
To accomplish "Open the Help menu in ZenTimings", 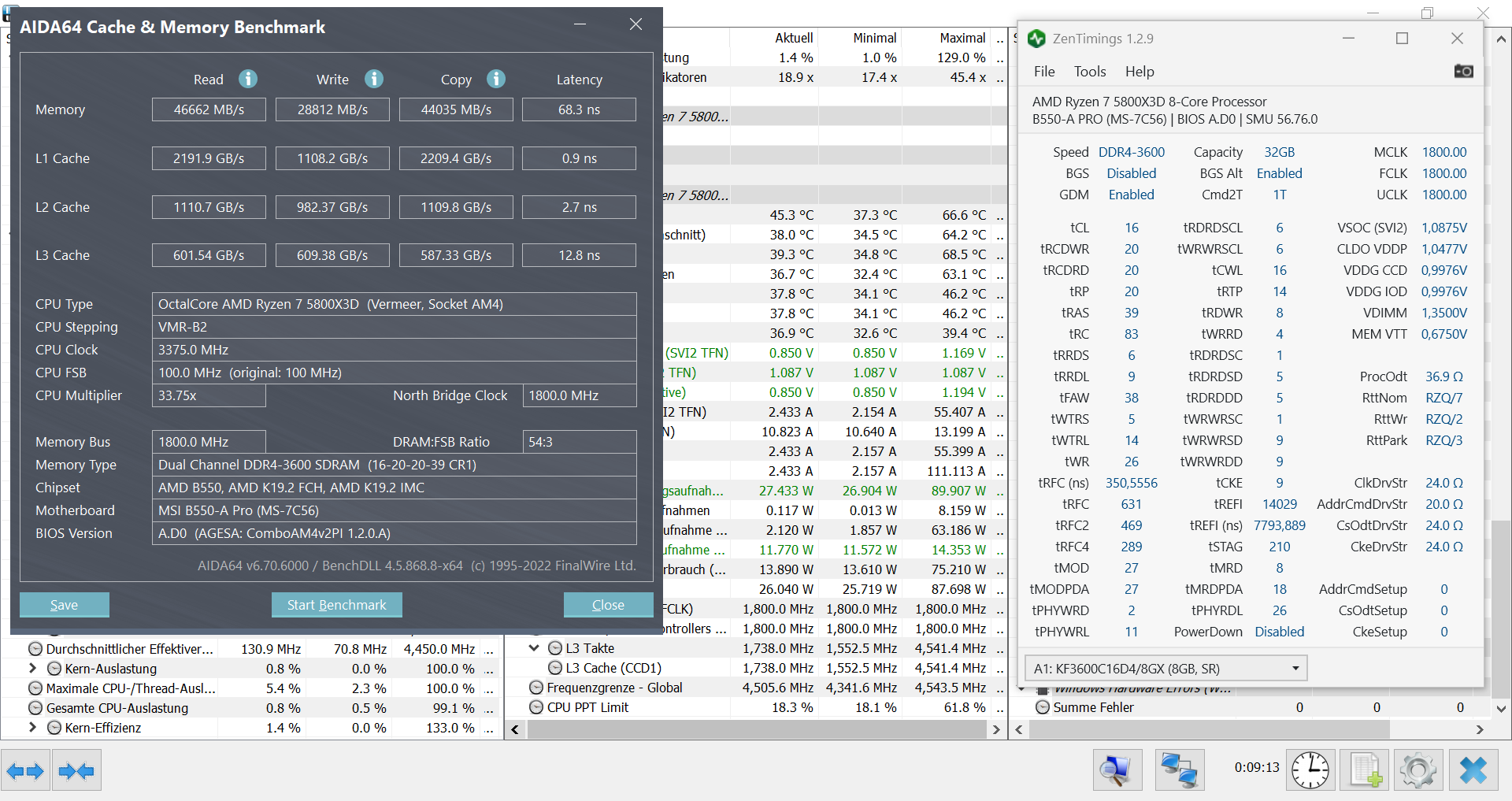I will (x=1140, y=71).
